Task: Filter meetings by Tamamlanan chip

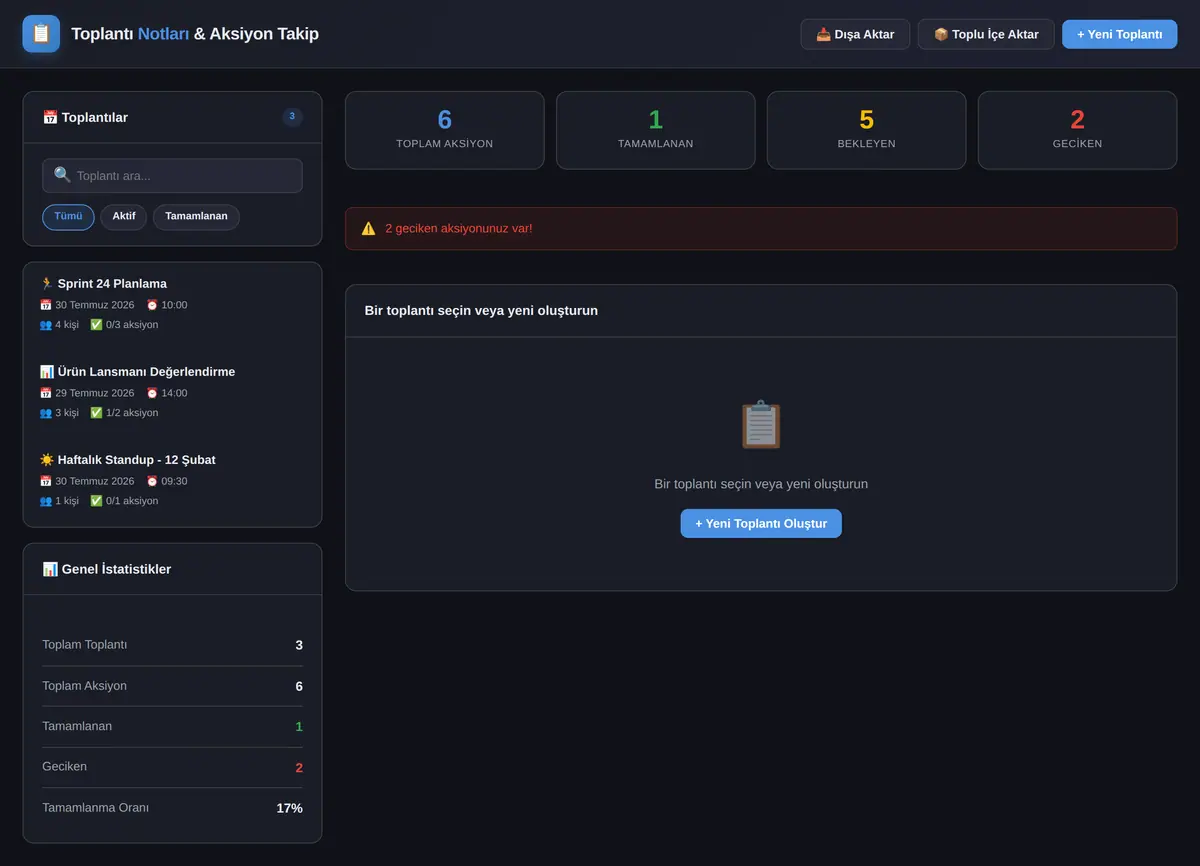Action: (x=196, y=217)
